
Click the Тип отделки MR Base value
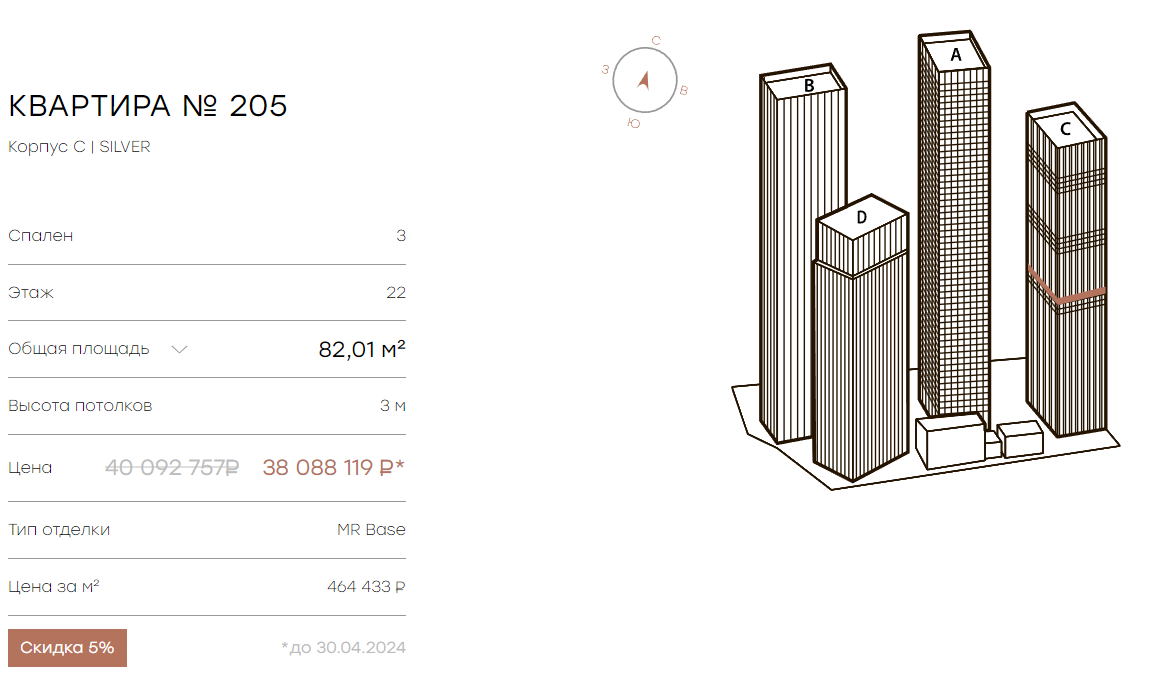click(371, 529)
